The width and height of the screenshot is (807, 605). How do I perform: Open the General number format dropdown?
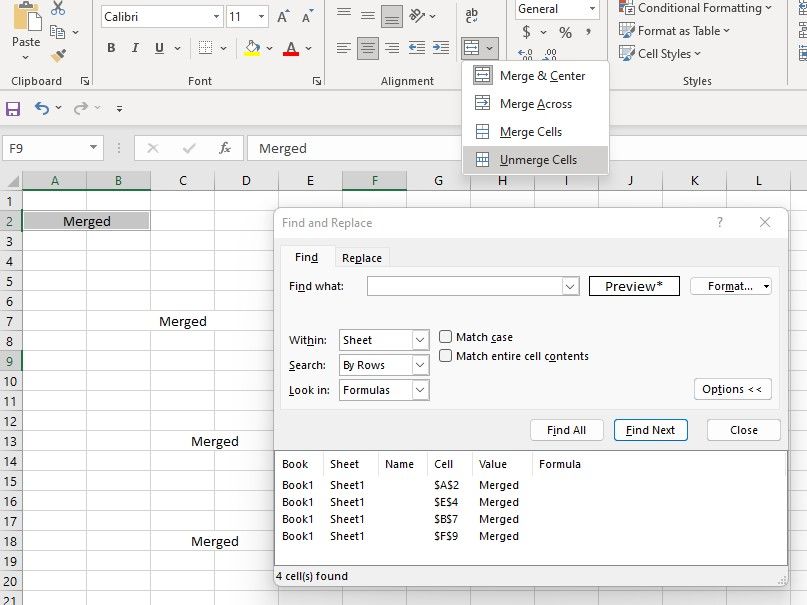[x=592, y=9]
